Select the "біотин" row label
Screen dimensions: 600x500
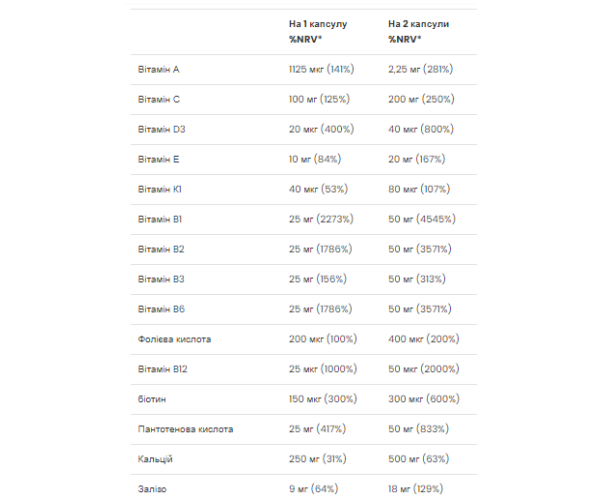point(152,399)
